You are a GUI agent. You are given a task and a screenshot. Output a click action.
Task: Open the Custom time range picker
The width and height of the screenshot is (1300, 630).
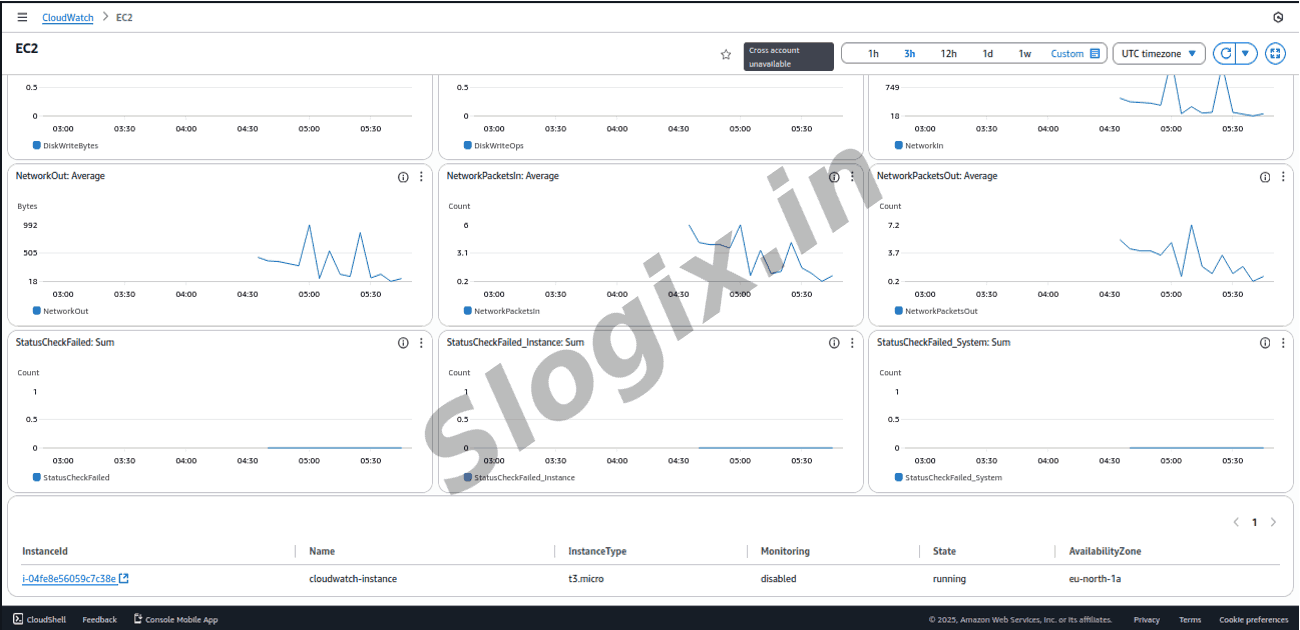1075,54
